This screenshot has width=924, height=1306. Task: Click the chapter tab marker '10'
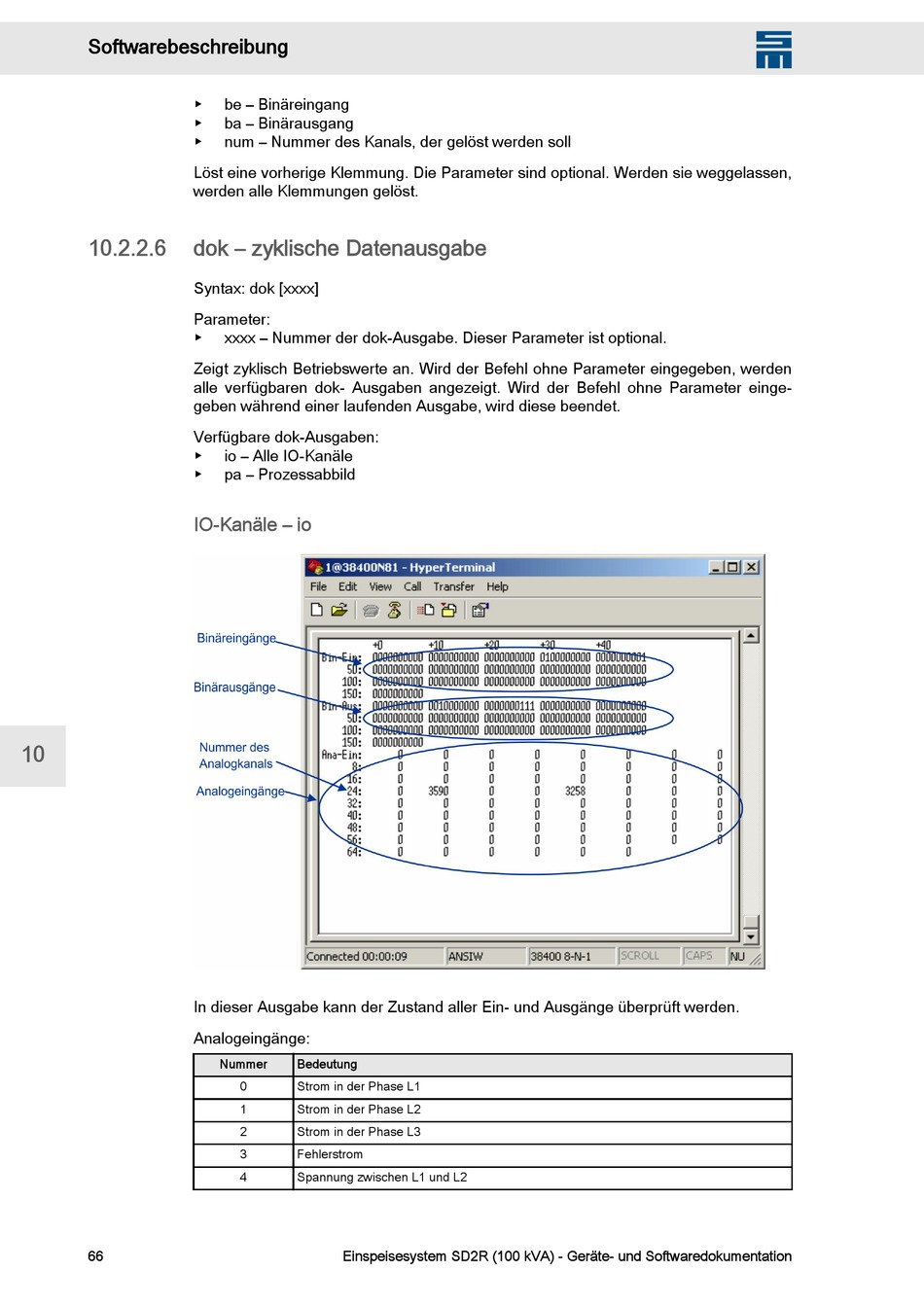click(33, 755)
